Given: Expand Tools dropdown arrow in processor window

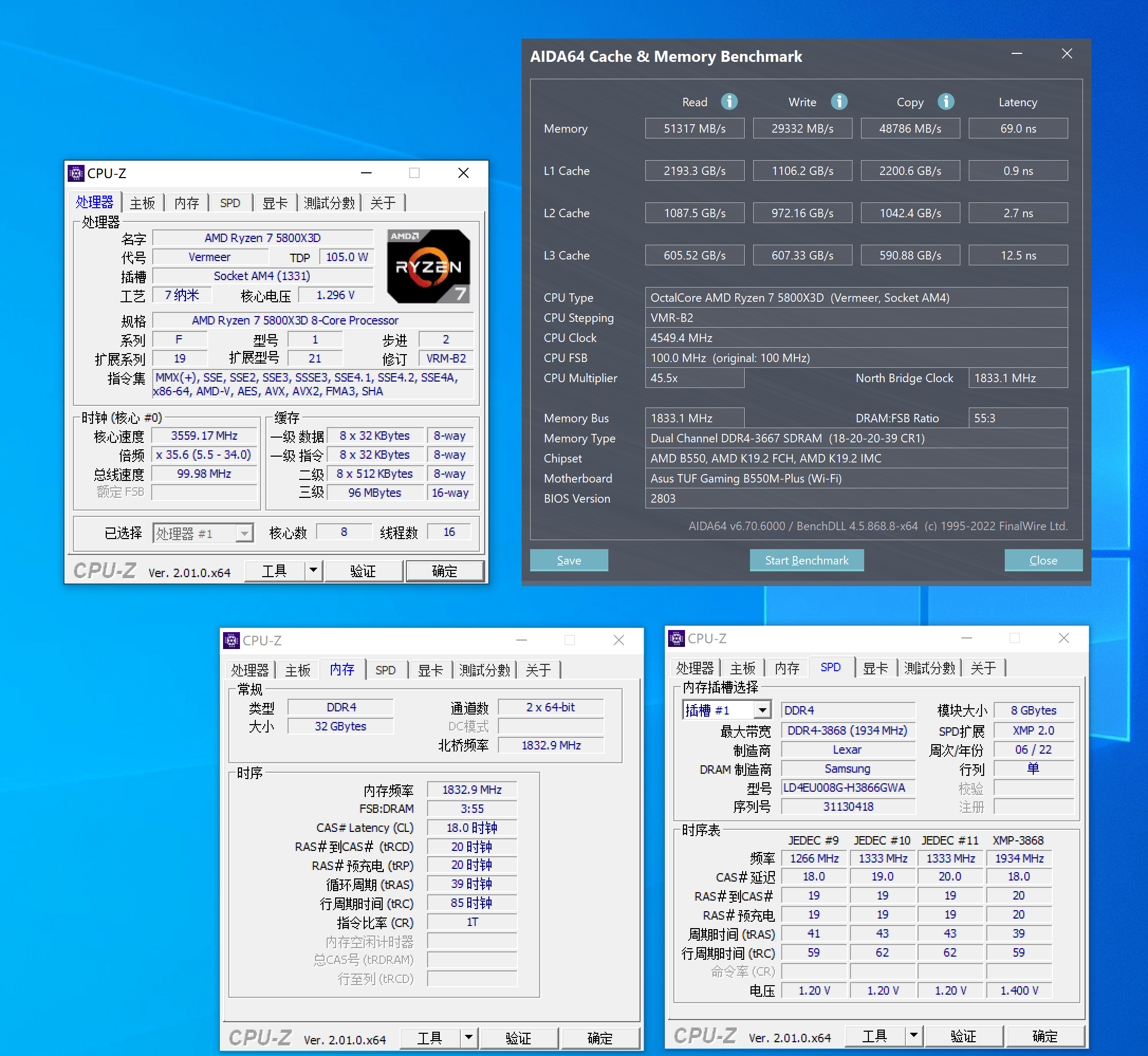Looking at the screenshot, I should pos(313,571).
